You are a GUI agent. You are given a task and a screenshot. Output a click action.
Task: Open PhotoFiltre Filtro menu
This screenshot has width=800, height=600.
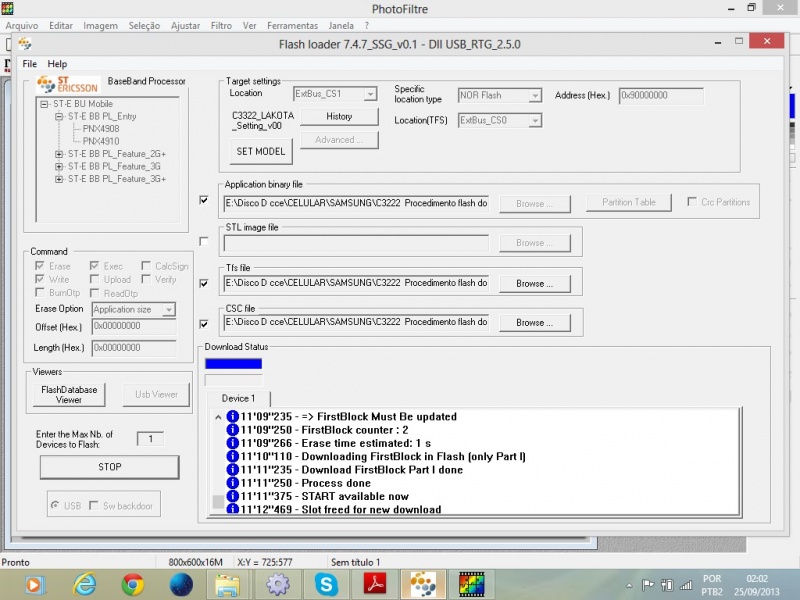pyautogui.click(x=221, y=26)
